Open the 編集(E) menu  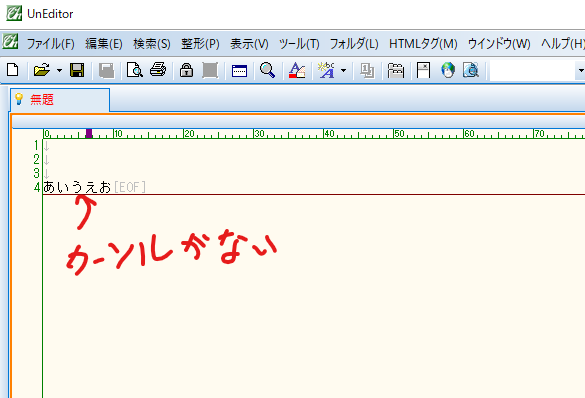coord(104,44)
